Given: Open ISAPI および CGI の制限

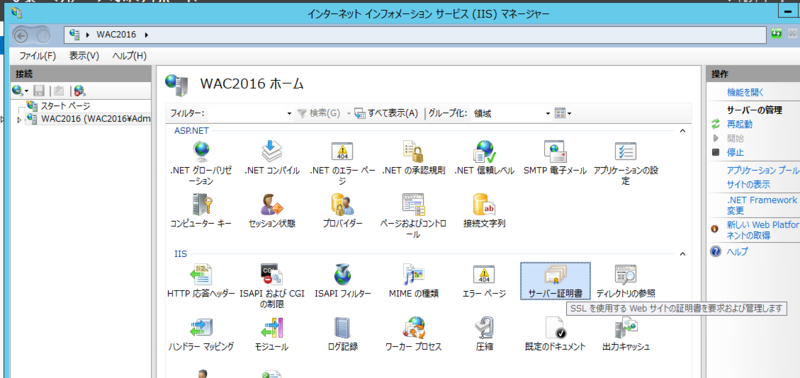Looking at the screenshot, I should click(271, 286).
